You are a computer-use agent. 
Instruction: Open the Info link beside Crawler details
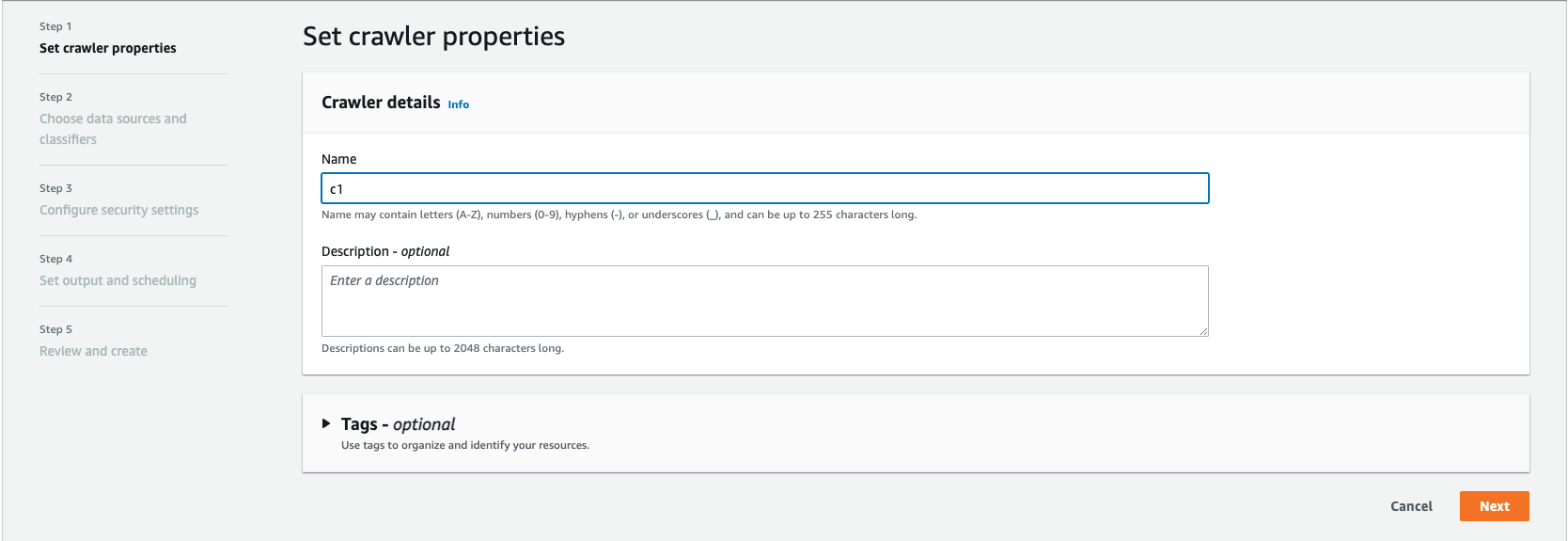coord(458,104)
